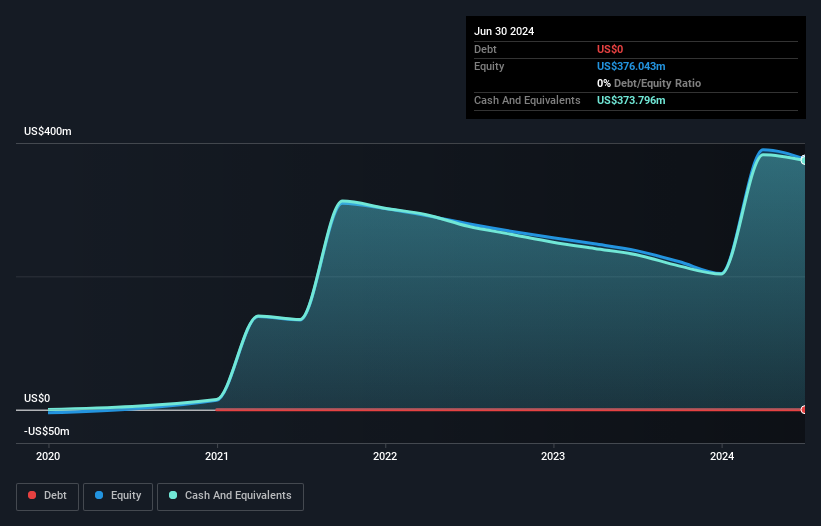Click the red Debt legend dot
This screenshot has width=821, height=526.
(32, 495)
